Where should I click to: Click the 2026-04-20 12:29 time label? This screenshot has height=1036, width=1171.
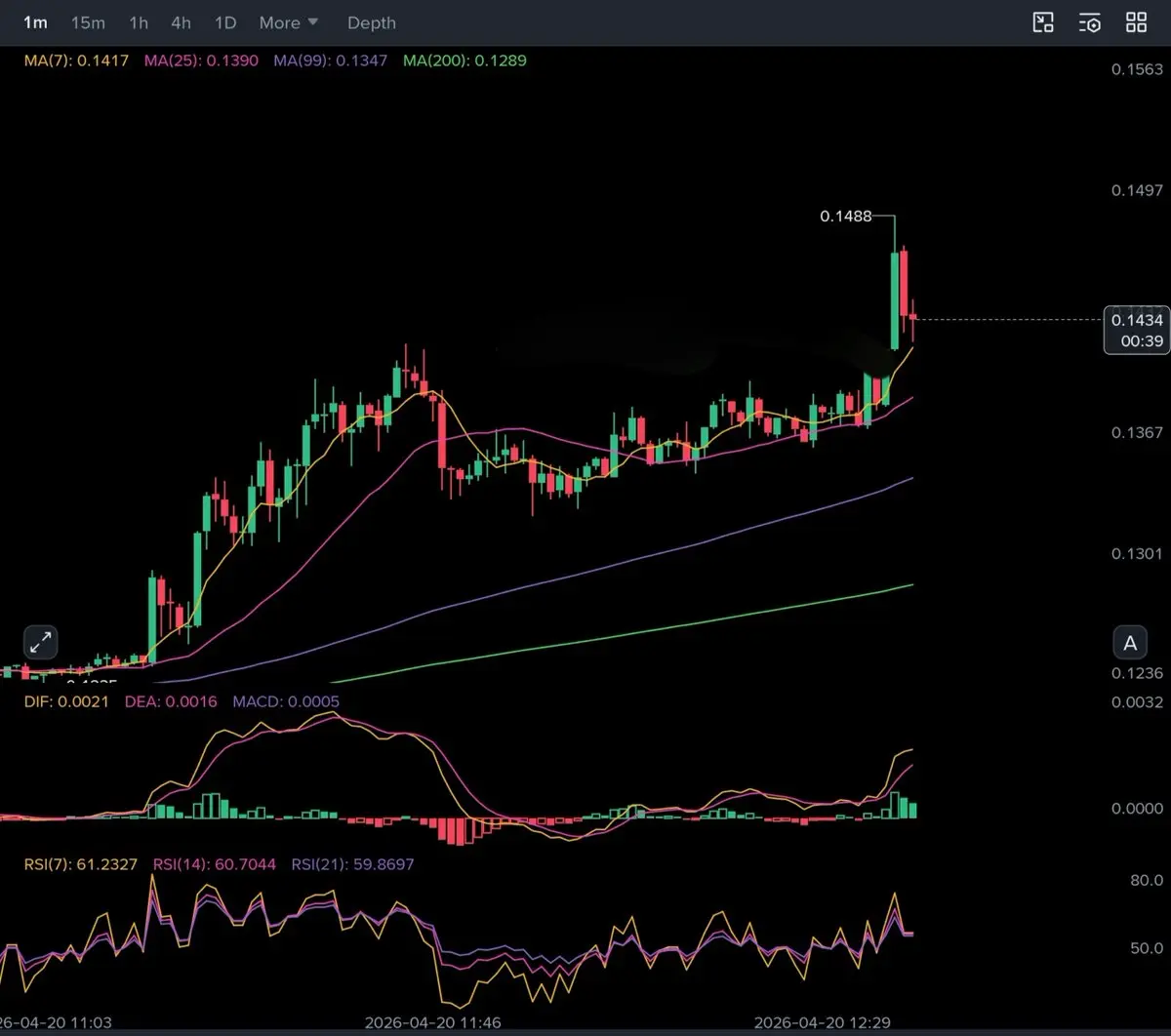(824, 1023)
